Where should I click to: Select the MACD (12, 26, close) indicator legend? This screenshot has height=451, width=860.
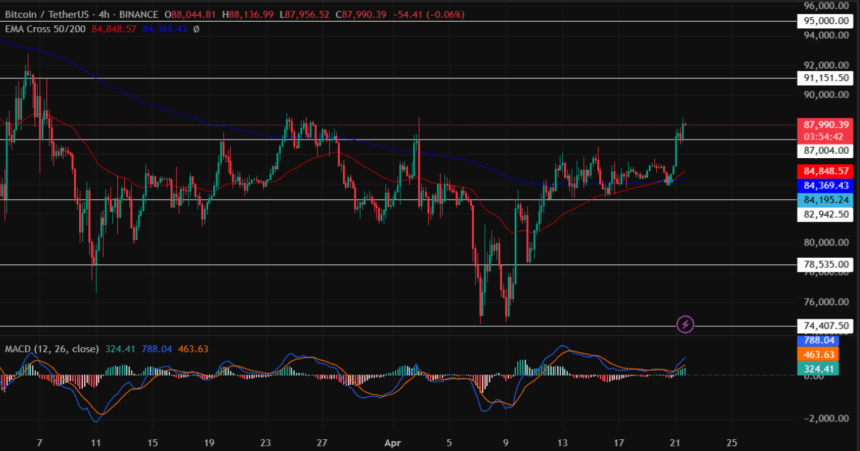click(x=52, y=349)
